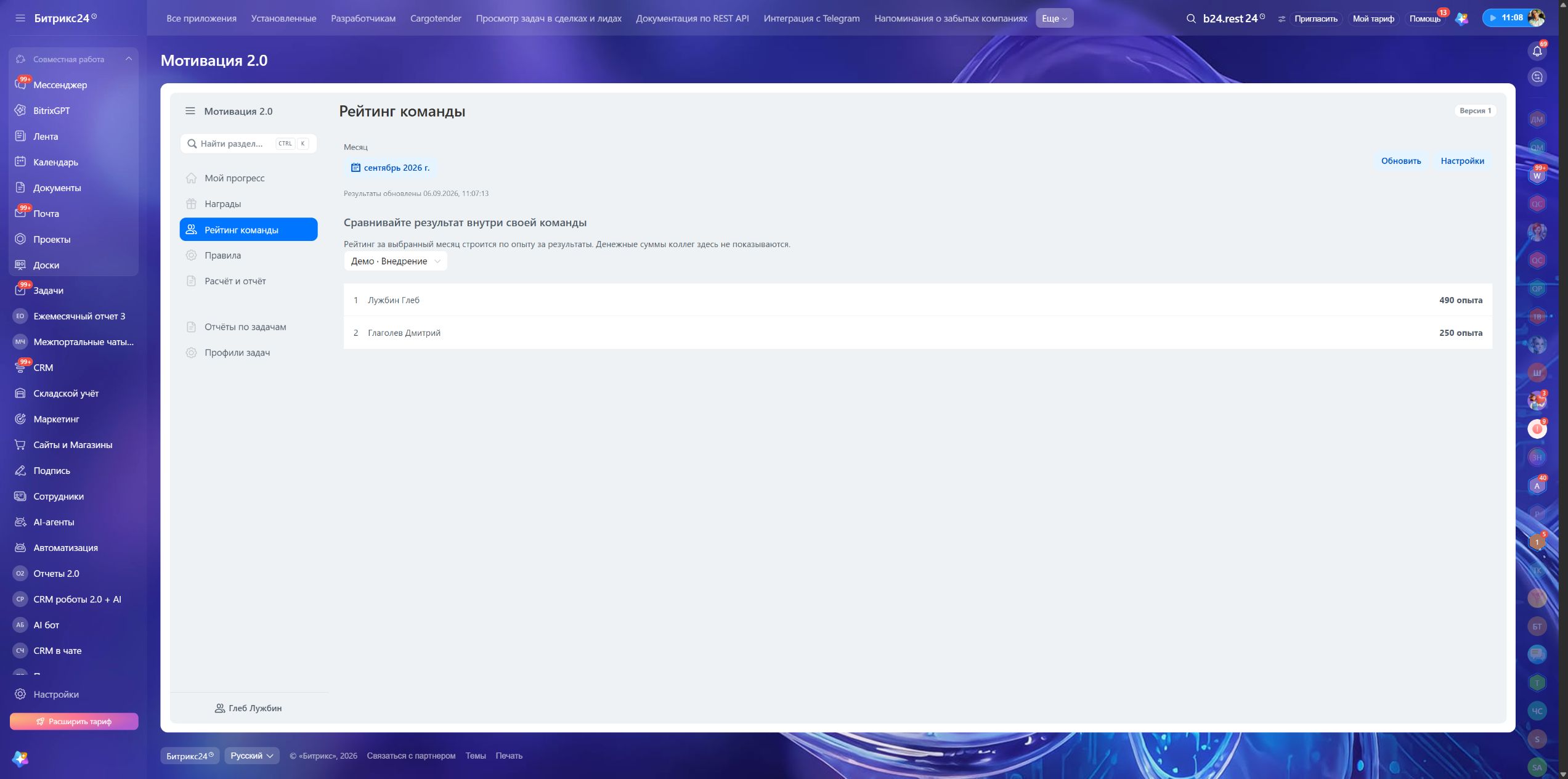Open Отчёты по задачам page
Image resolution: width=1568 pixels, height=779 pixels.
coord(248,327)
